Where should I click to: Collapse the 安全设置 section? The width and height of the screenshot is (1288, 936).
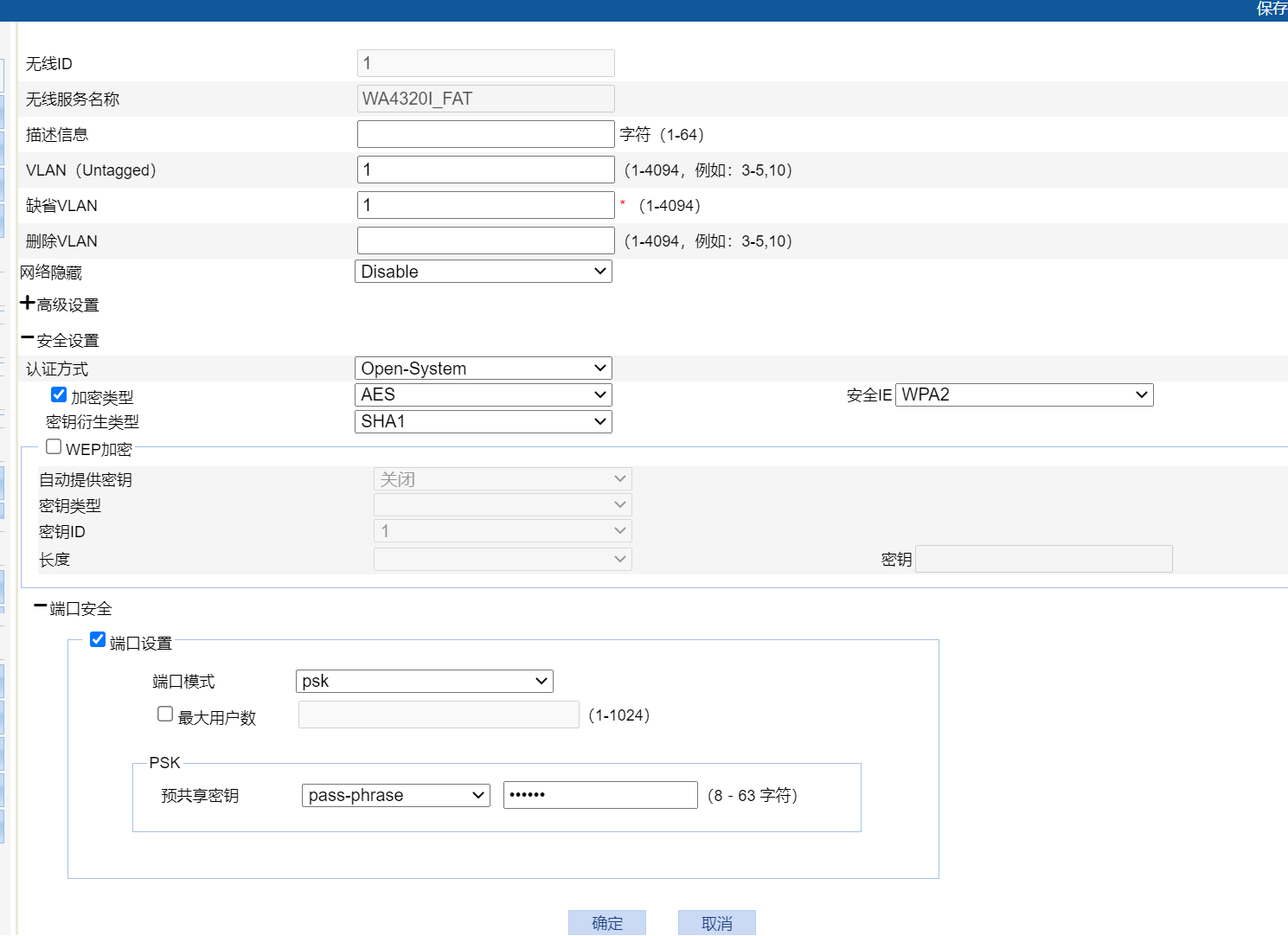(27, 338)
